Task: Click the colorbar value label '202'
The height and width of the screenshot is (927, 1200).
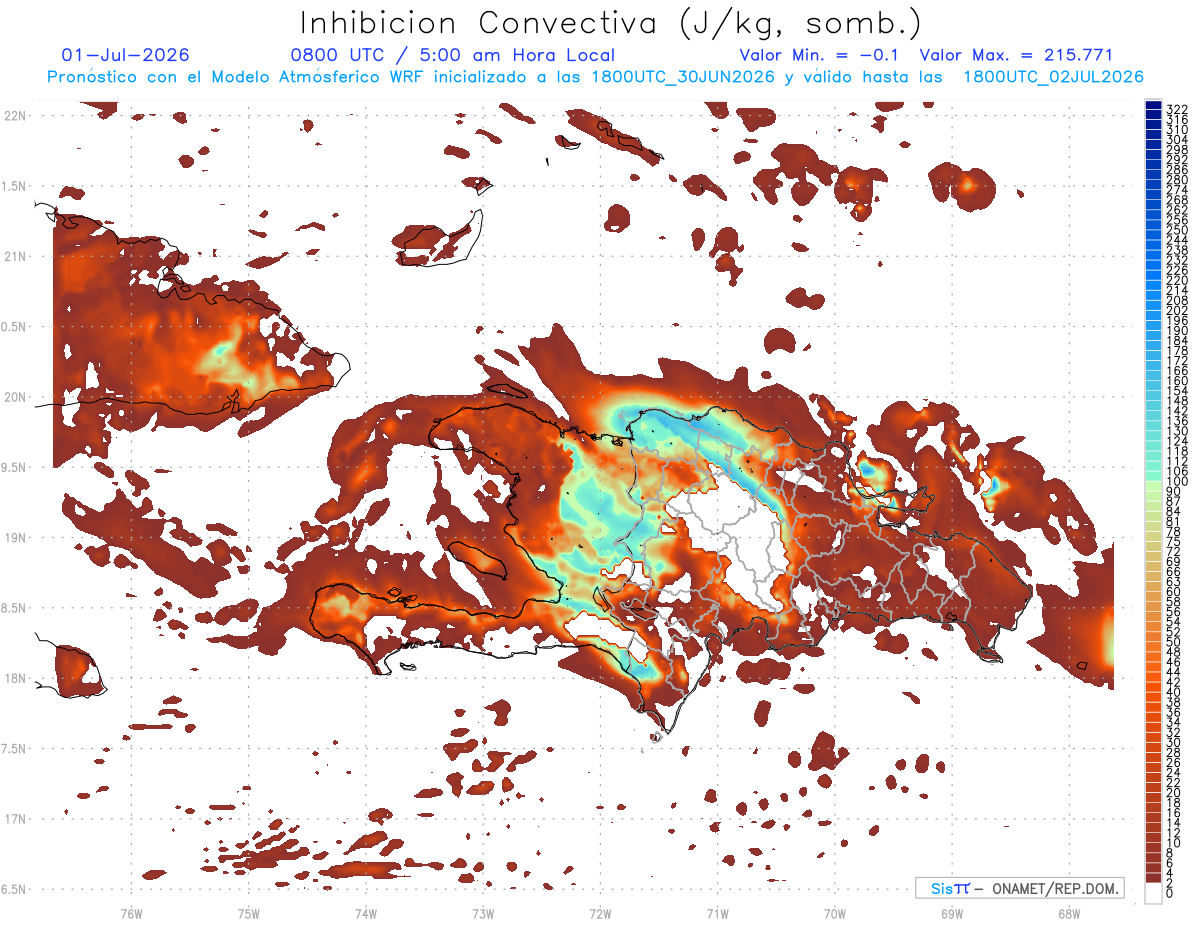Action: pyautogui.click(x=1176, y=310)
